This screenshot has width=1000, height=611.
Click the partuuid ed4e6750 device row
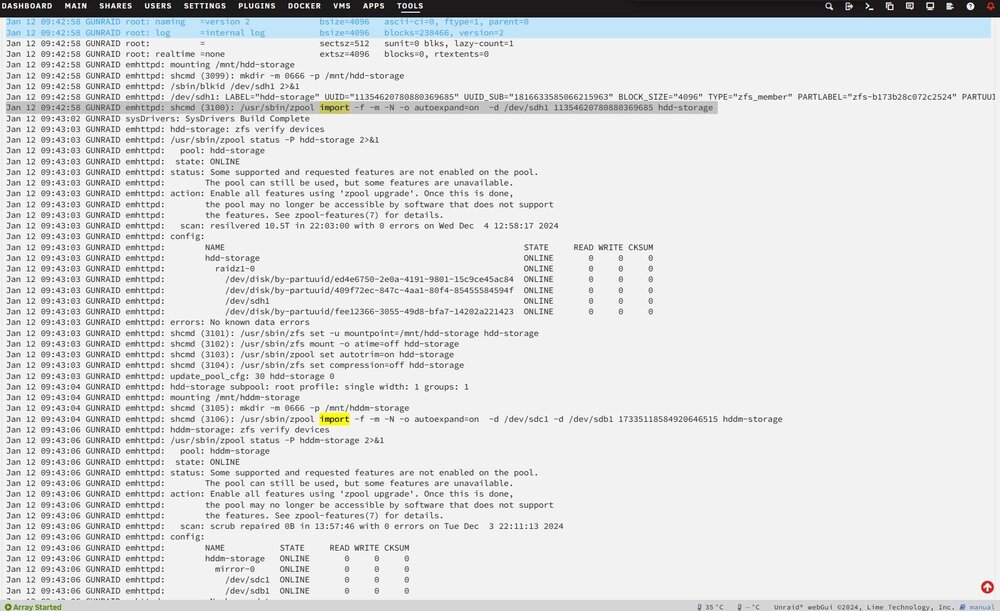329,279
